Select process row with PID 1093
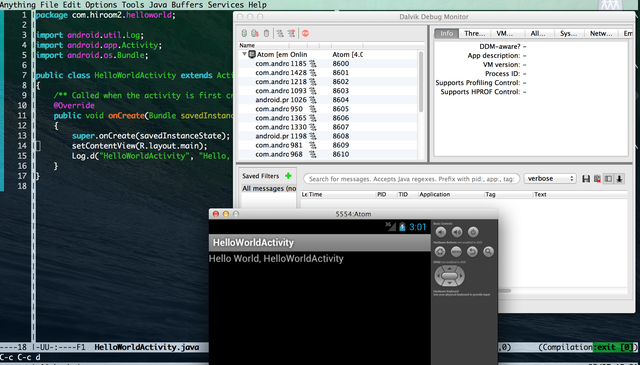Viewport: 640px width, 365px height. point(329,91)
